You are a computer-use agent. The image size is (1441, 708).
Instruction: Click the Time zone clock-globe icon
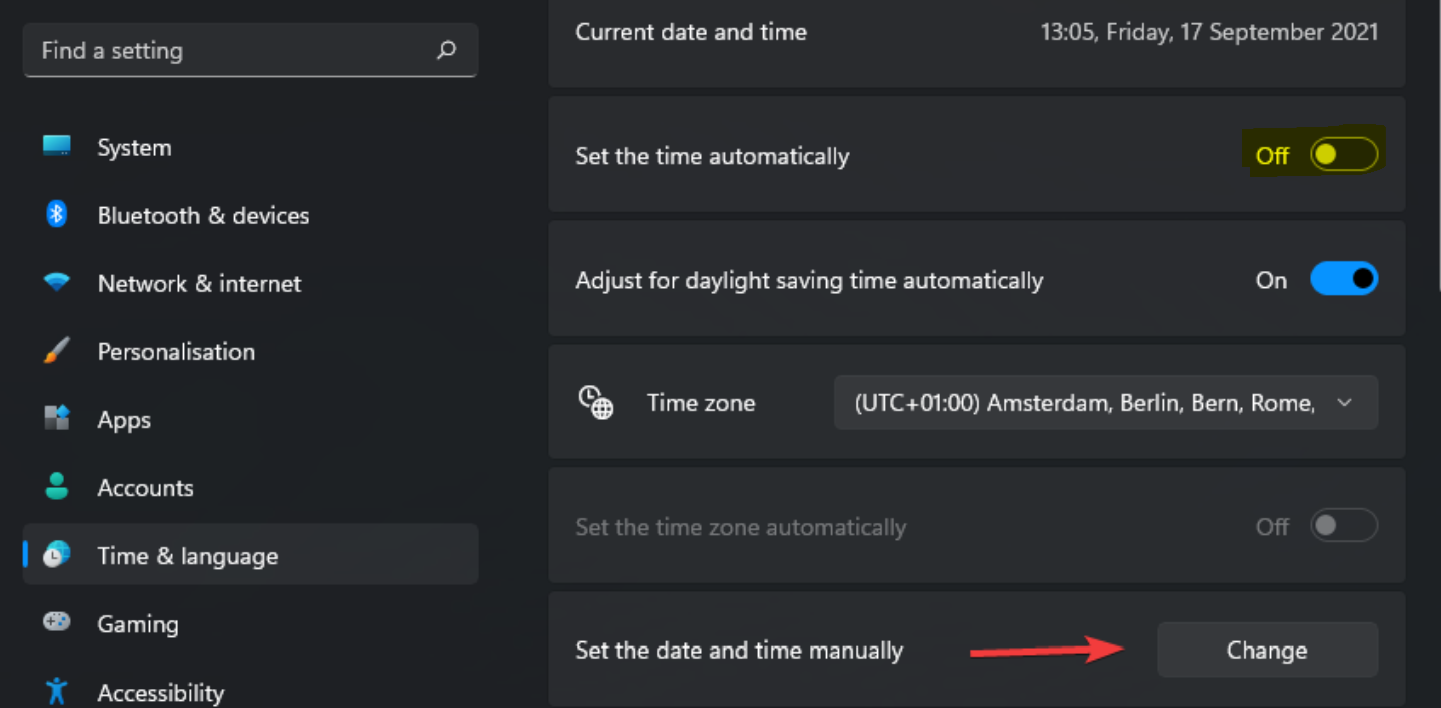click(596, 403)
